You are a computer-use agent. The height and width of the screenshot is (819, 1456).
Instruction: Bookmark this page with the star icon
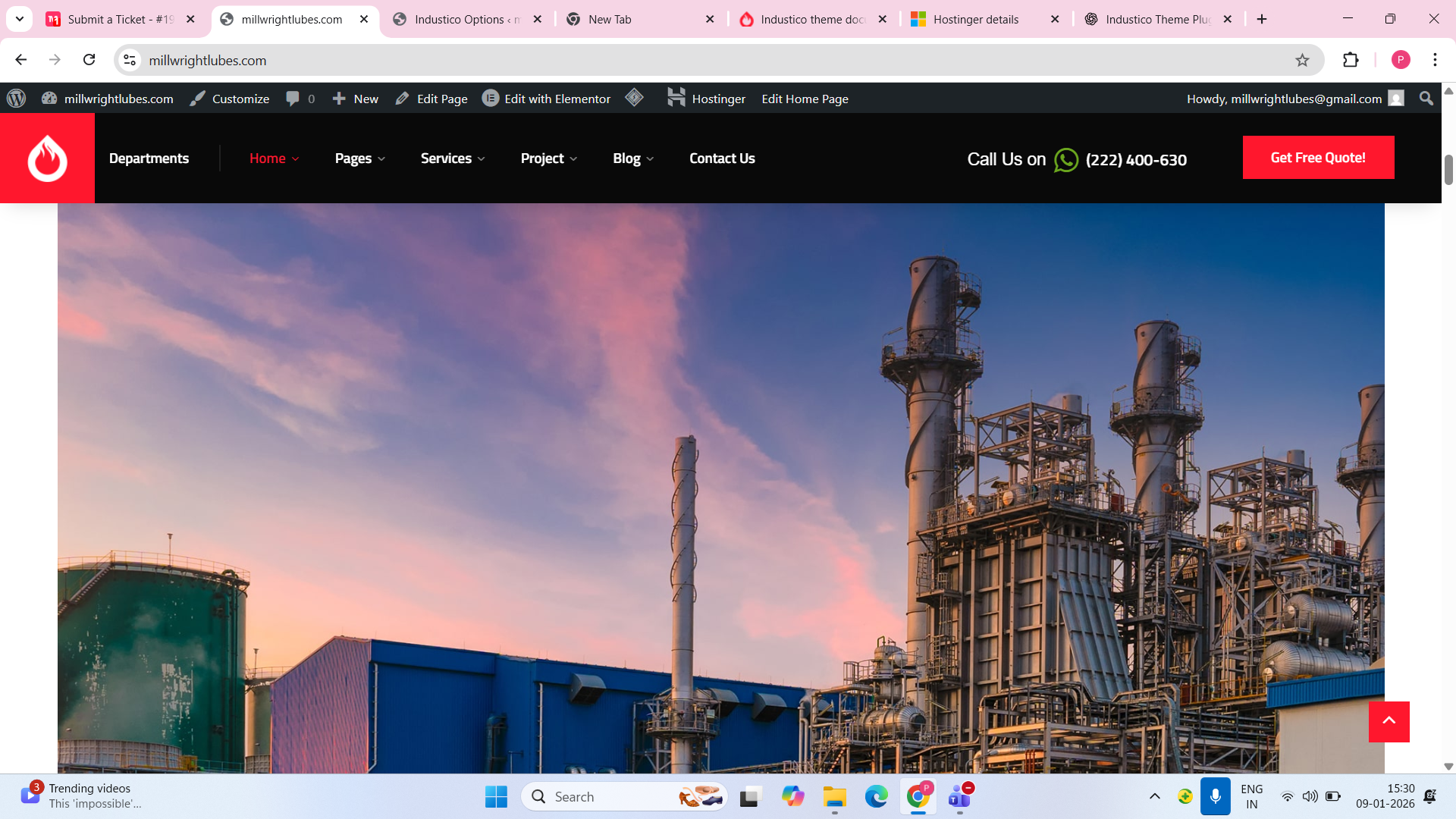coord(1302,61)
